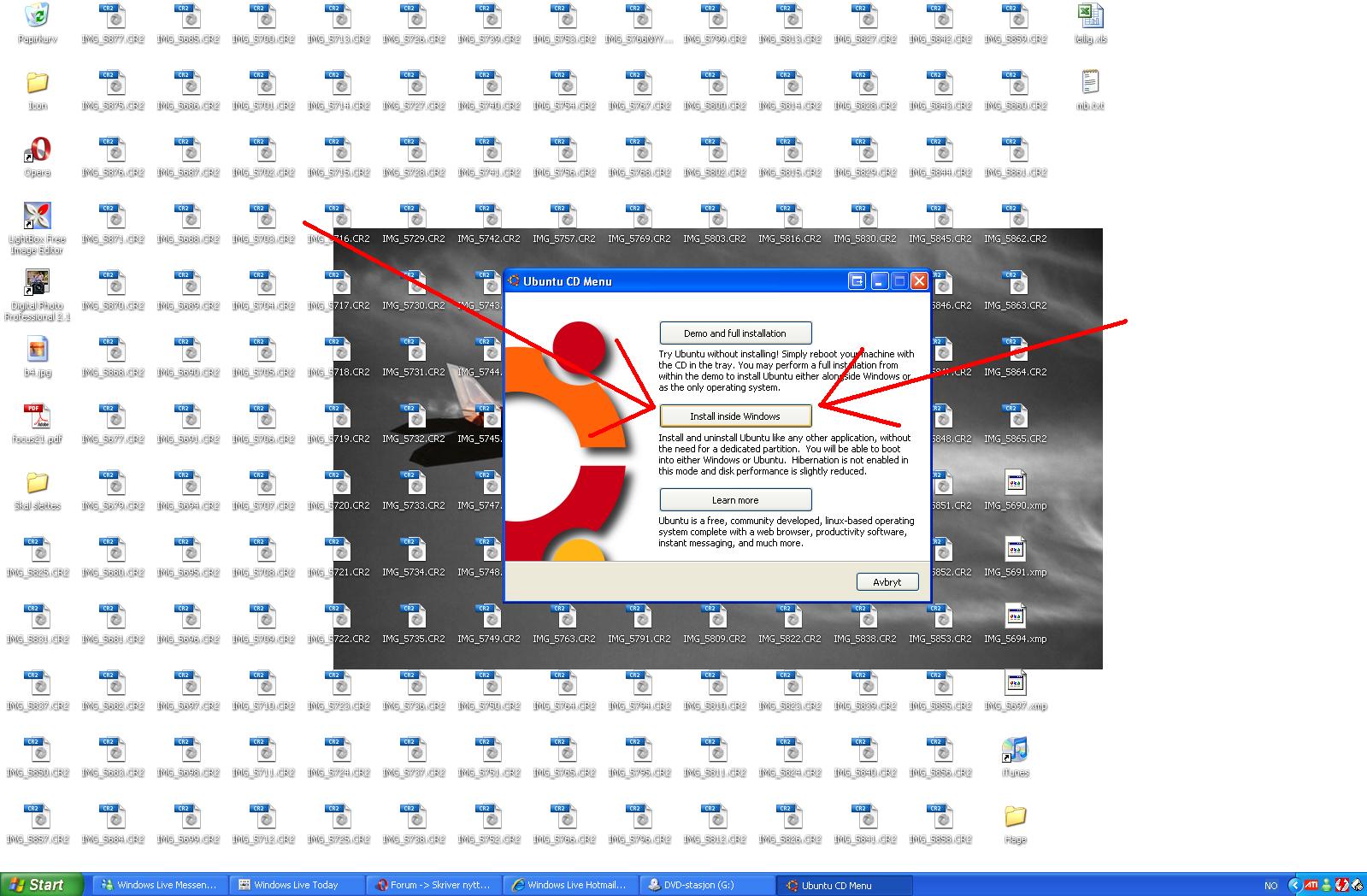Select the IMG_5809.CR2 file icon
Viewport: 1367px width, 896px height.
[715, 616]
